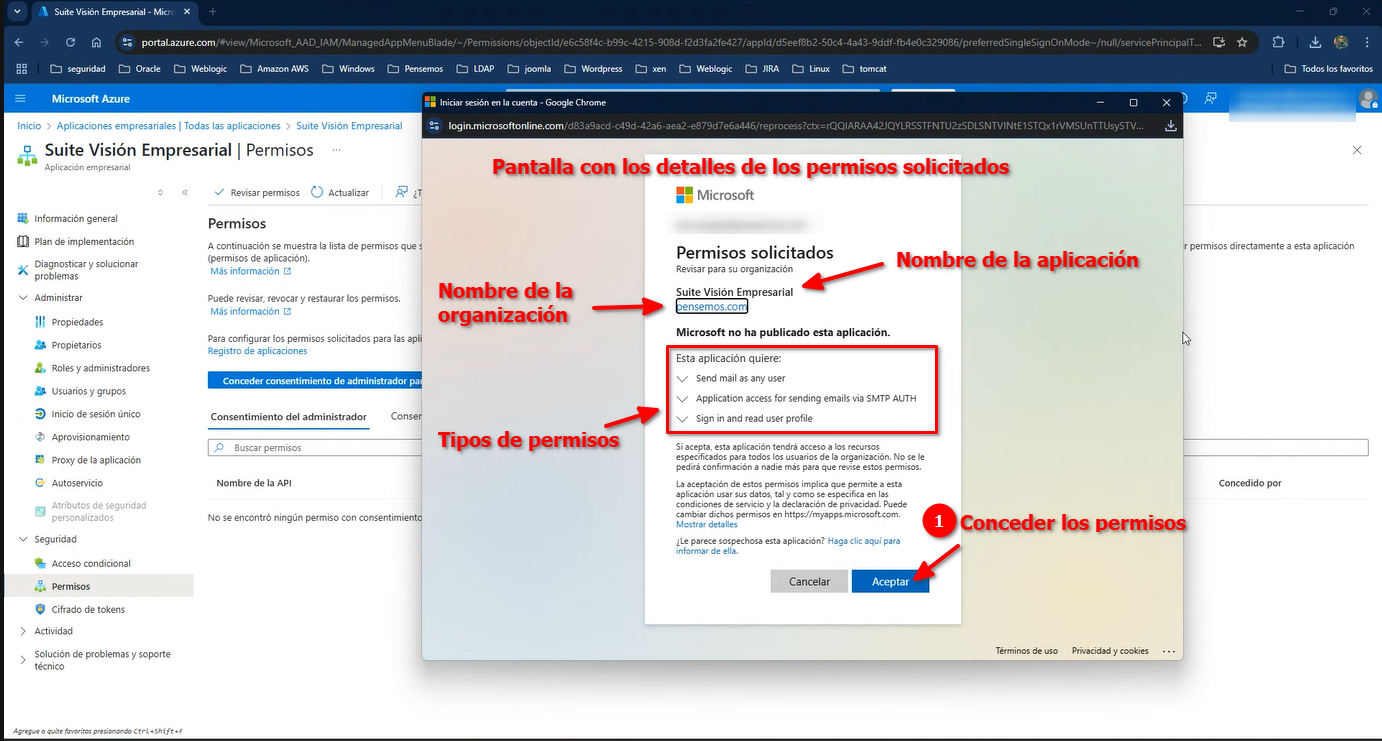Expand the SMTP AUTH permission details
The image size is (1382, 741).
[x=683, y=399]
